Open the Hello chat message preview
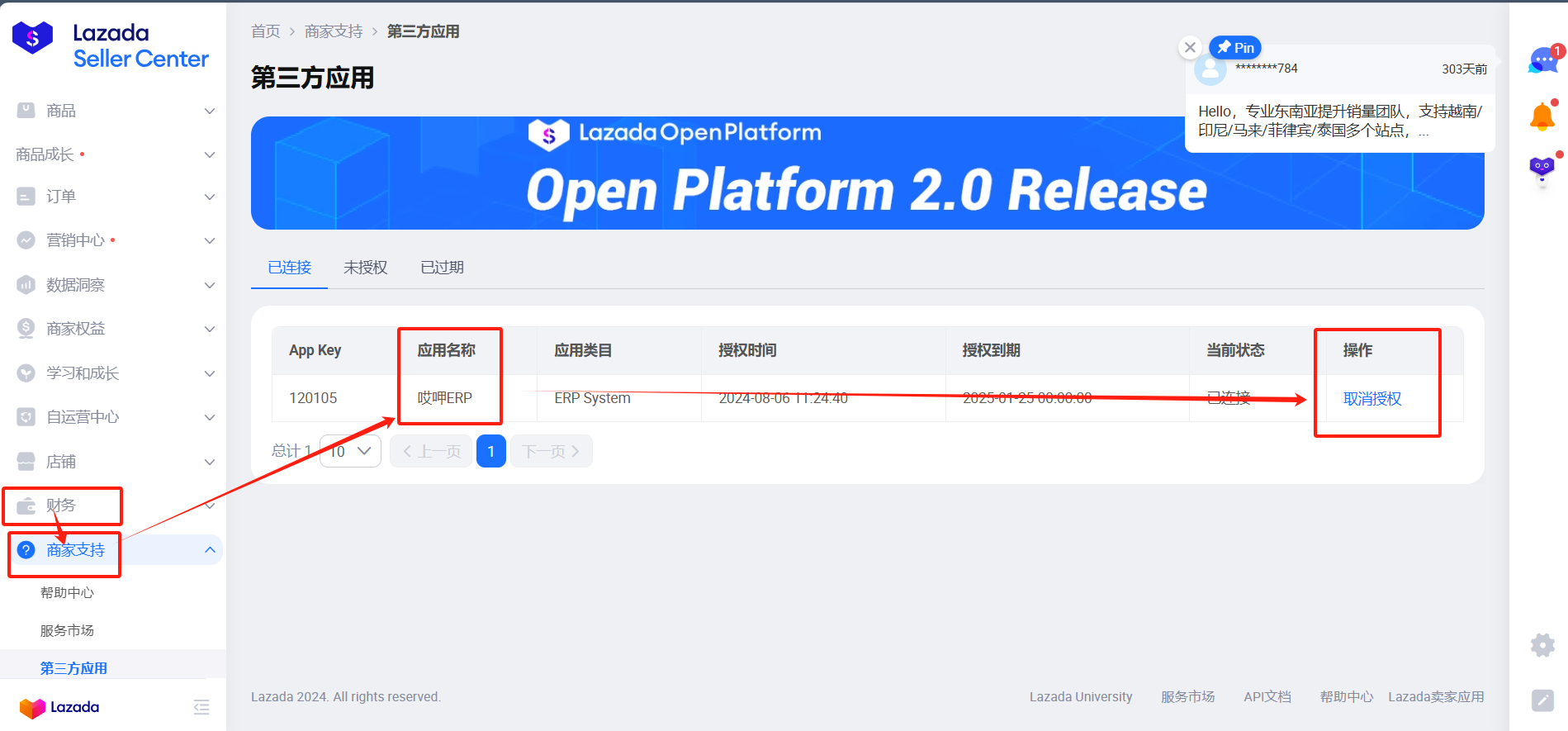1568x731 pixels. coord(1339,121)
